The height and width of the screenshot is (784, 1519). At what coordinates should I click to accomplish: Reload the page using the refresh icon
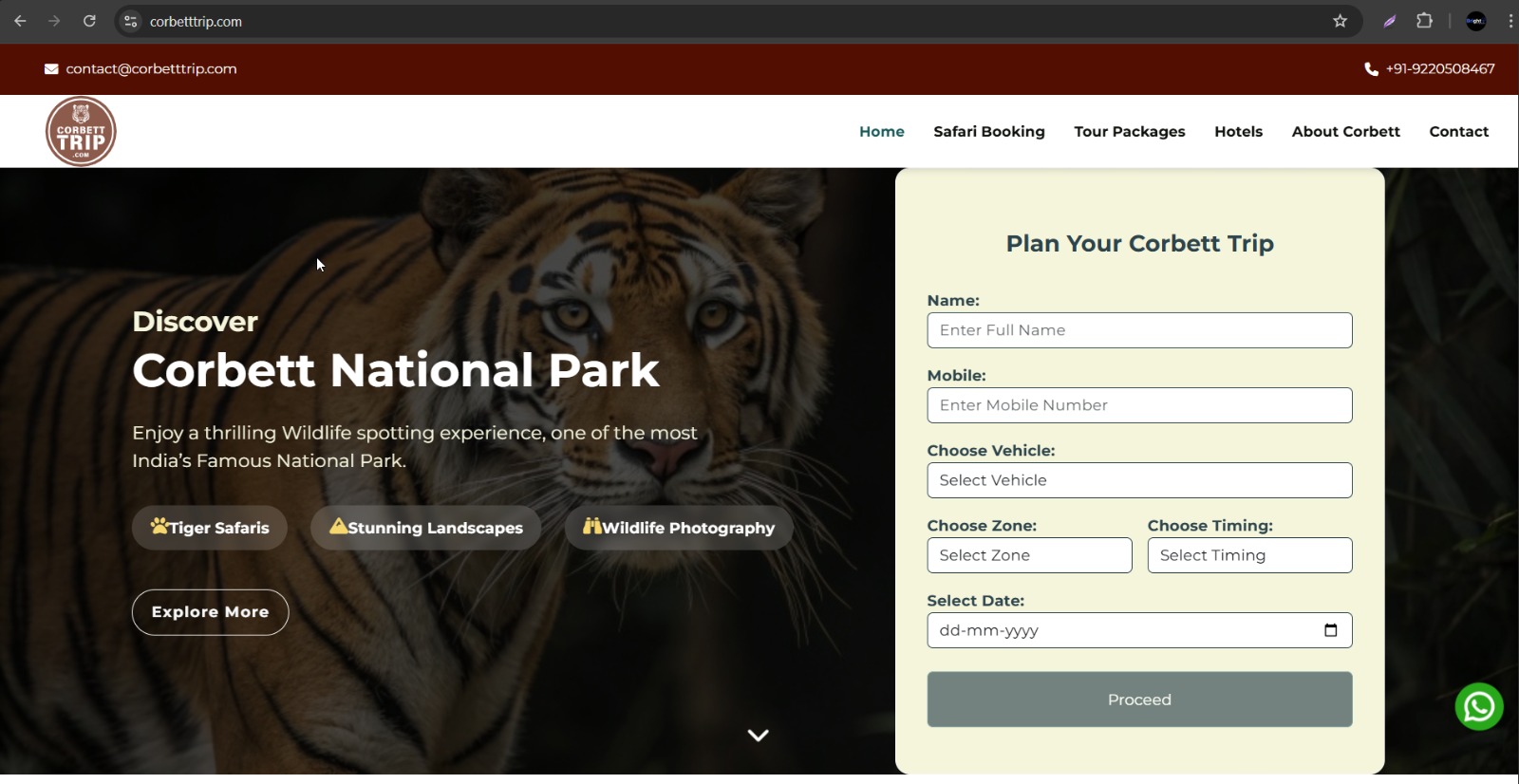coord(89,21)
